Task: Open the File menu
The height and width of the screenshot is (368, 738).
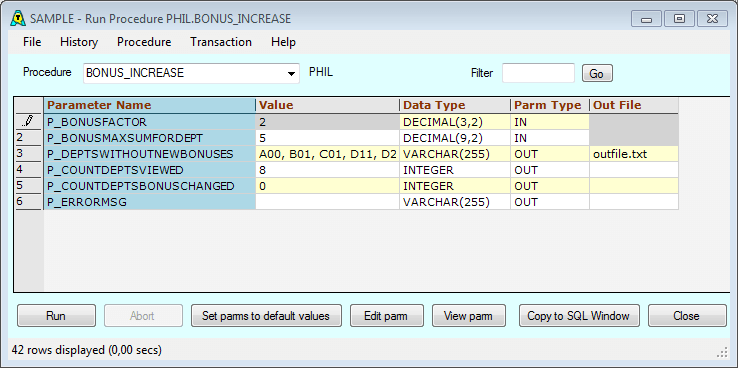Action: (32, 42)
